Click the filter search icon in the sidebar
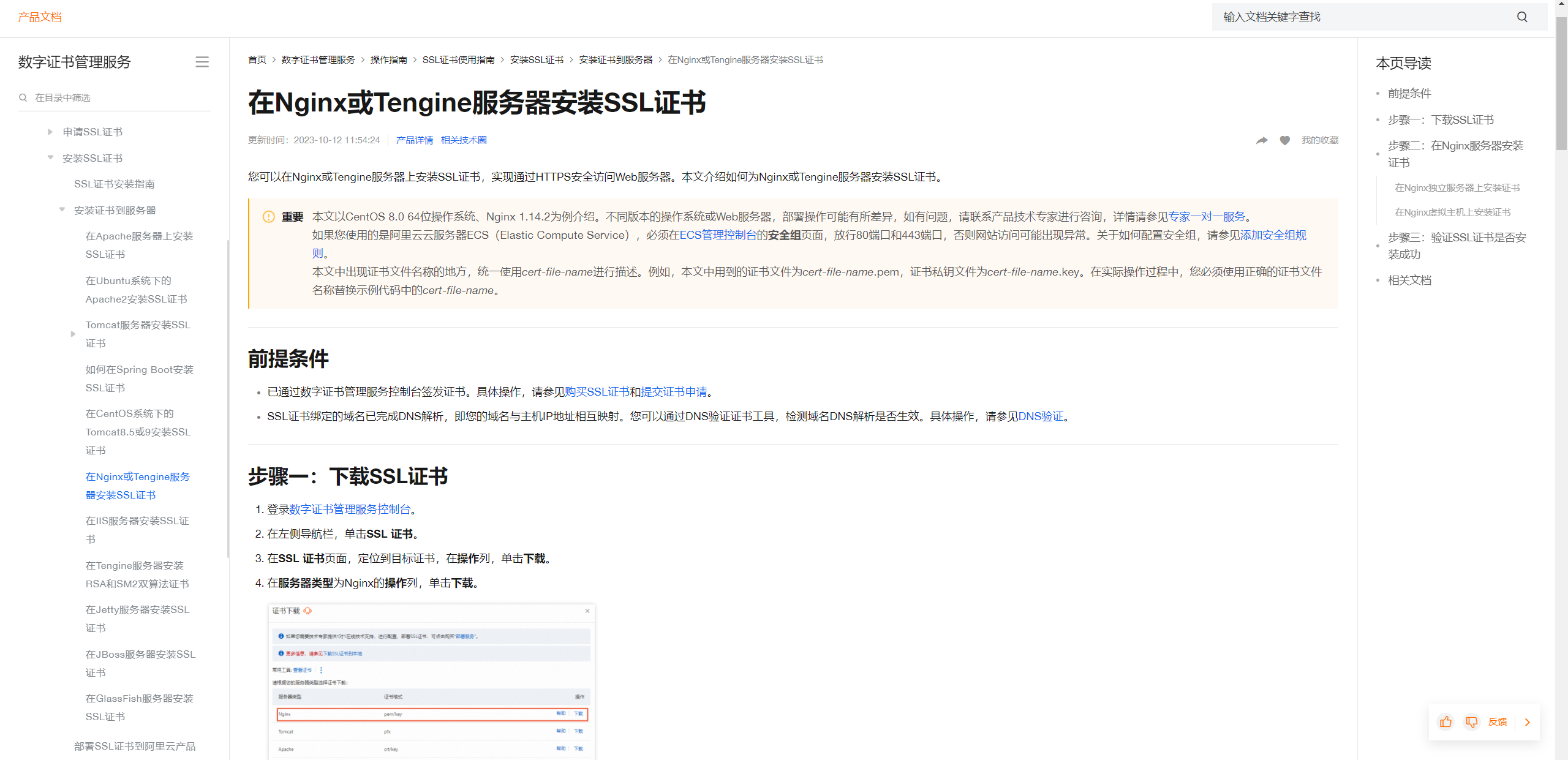The height and width of the screenshot is (760, 1568). click(23, 97)
